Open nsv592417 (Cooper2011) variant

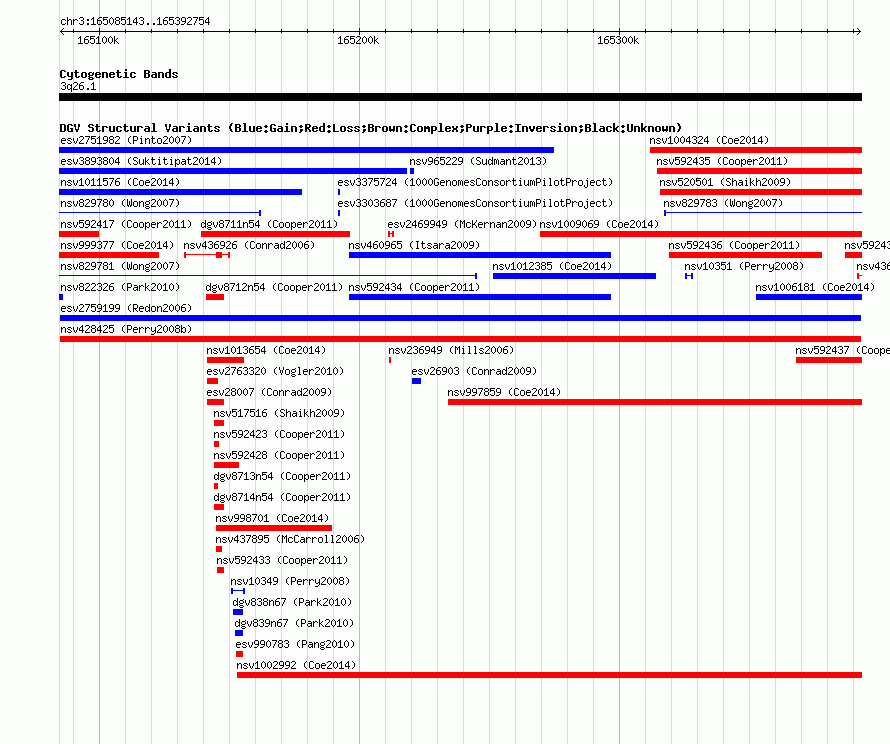coord(126,224)
